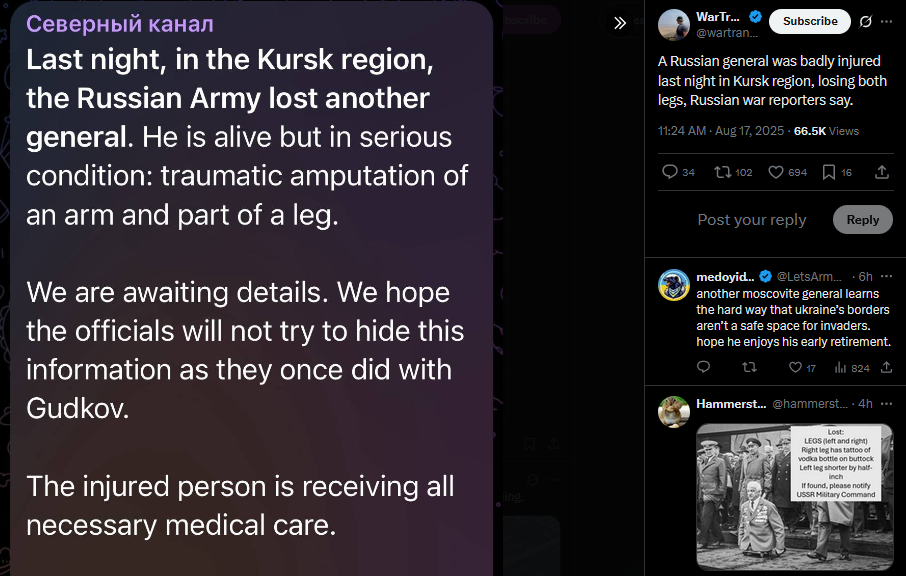Repost medoyid's comment
Image resolution: width=906 pixels, height=576 pixels.
click(x=749, y=367)
